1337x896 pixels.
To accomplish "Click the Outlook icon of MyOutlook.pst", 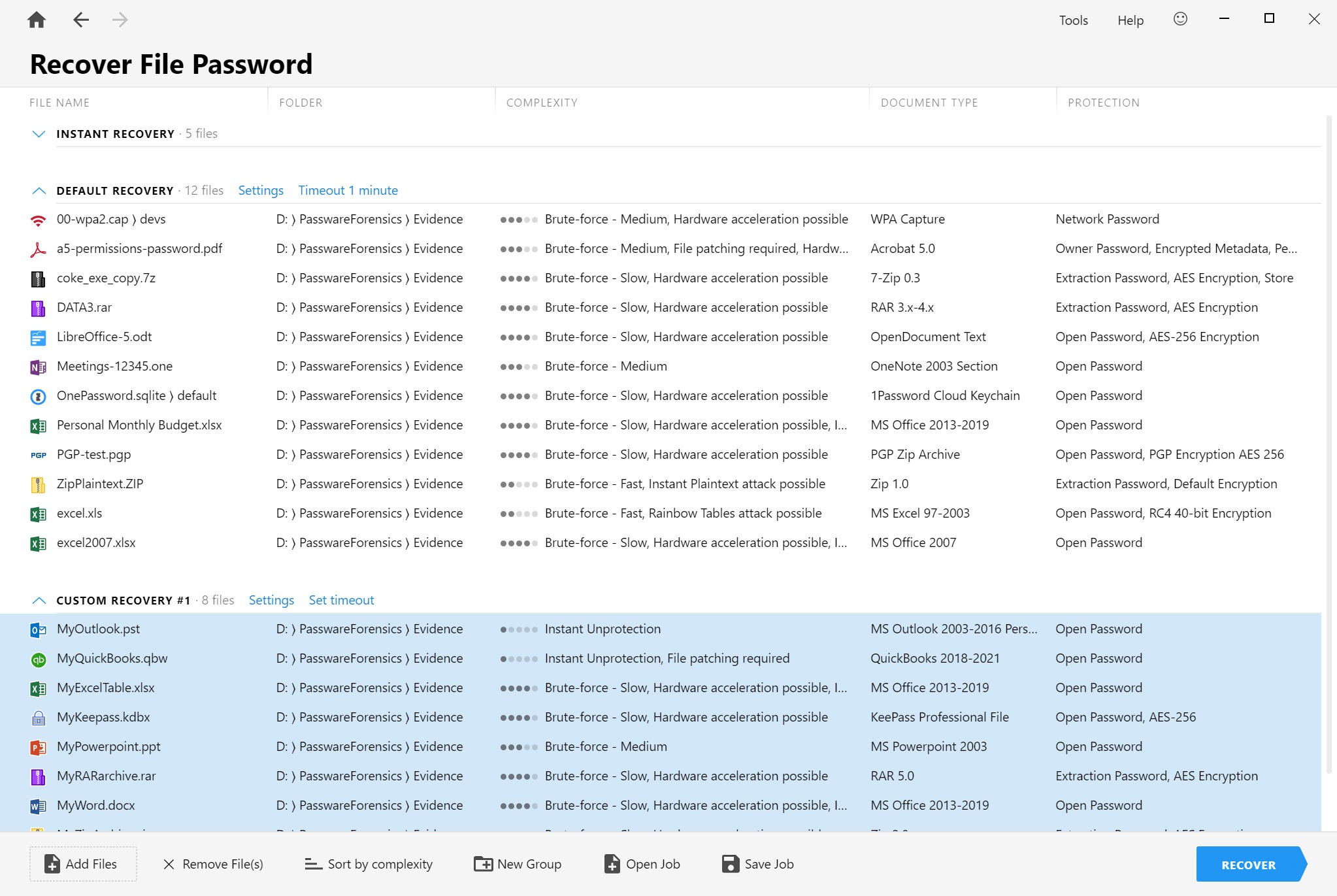I will point(39,630).
